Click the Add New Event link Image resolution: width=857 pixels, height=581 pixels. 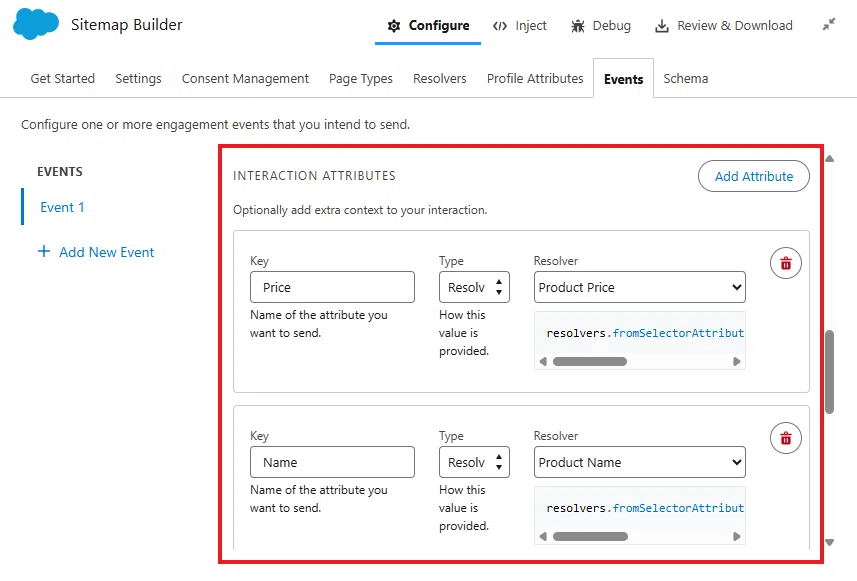(x=107, y=252)
